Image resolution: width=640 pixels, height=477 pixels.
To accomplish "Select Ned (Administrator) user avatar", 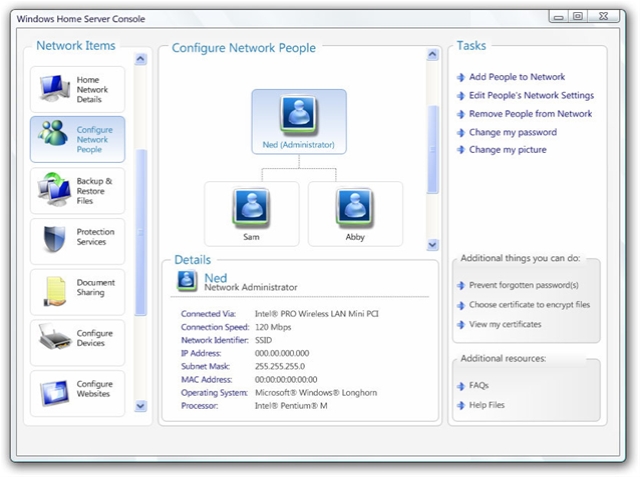I will point(299,115).
